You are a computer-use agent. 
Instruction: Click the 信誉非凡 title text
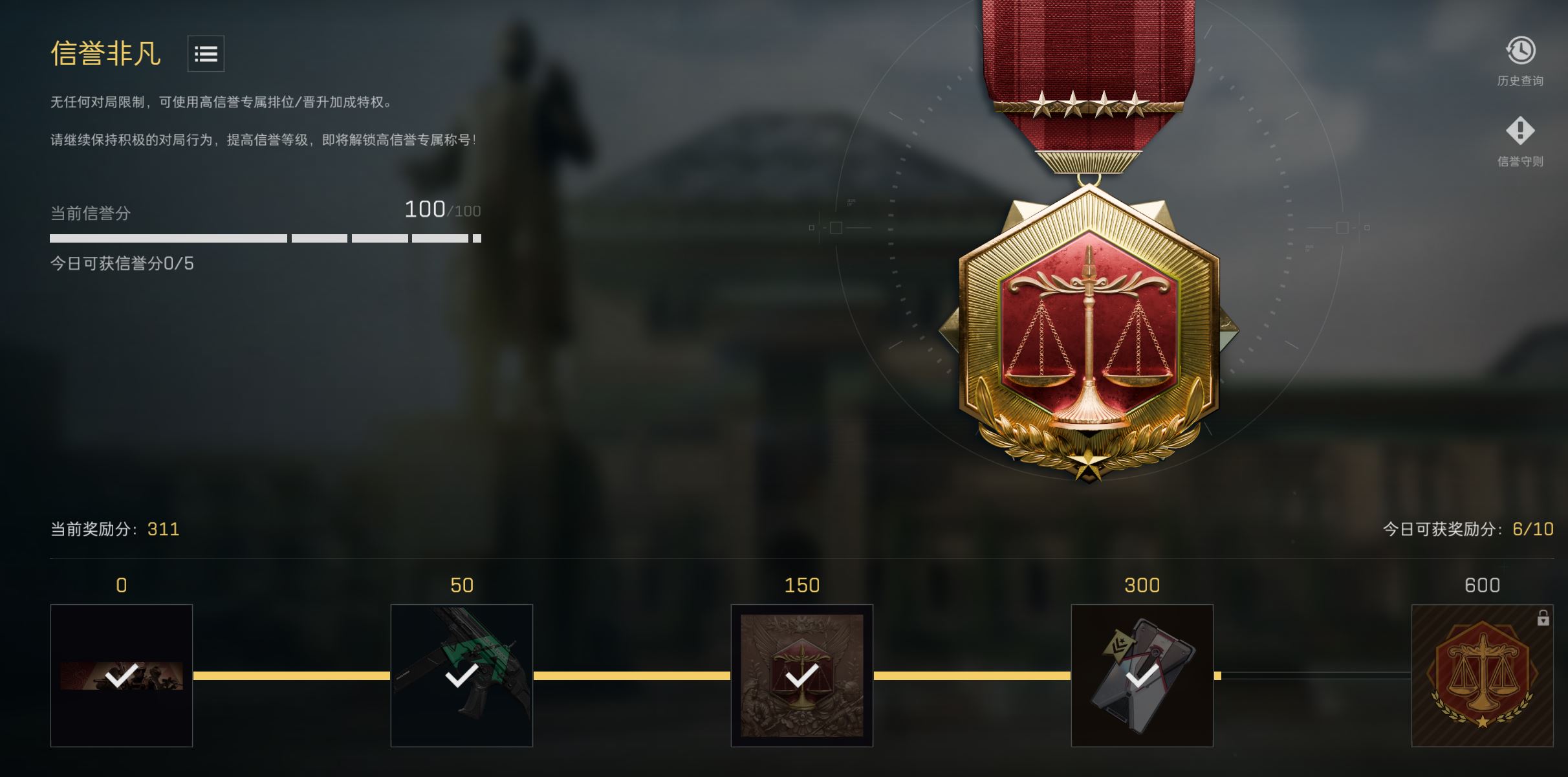click(106, 53)
